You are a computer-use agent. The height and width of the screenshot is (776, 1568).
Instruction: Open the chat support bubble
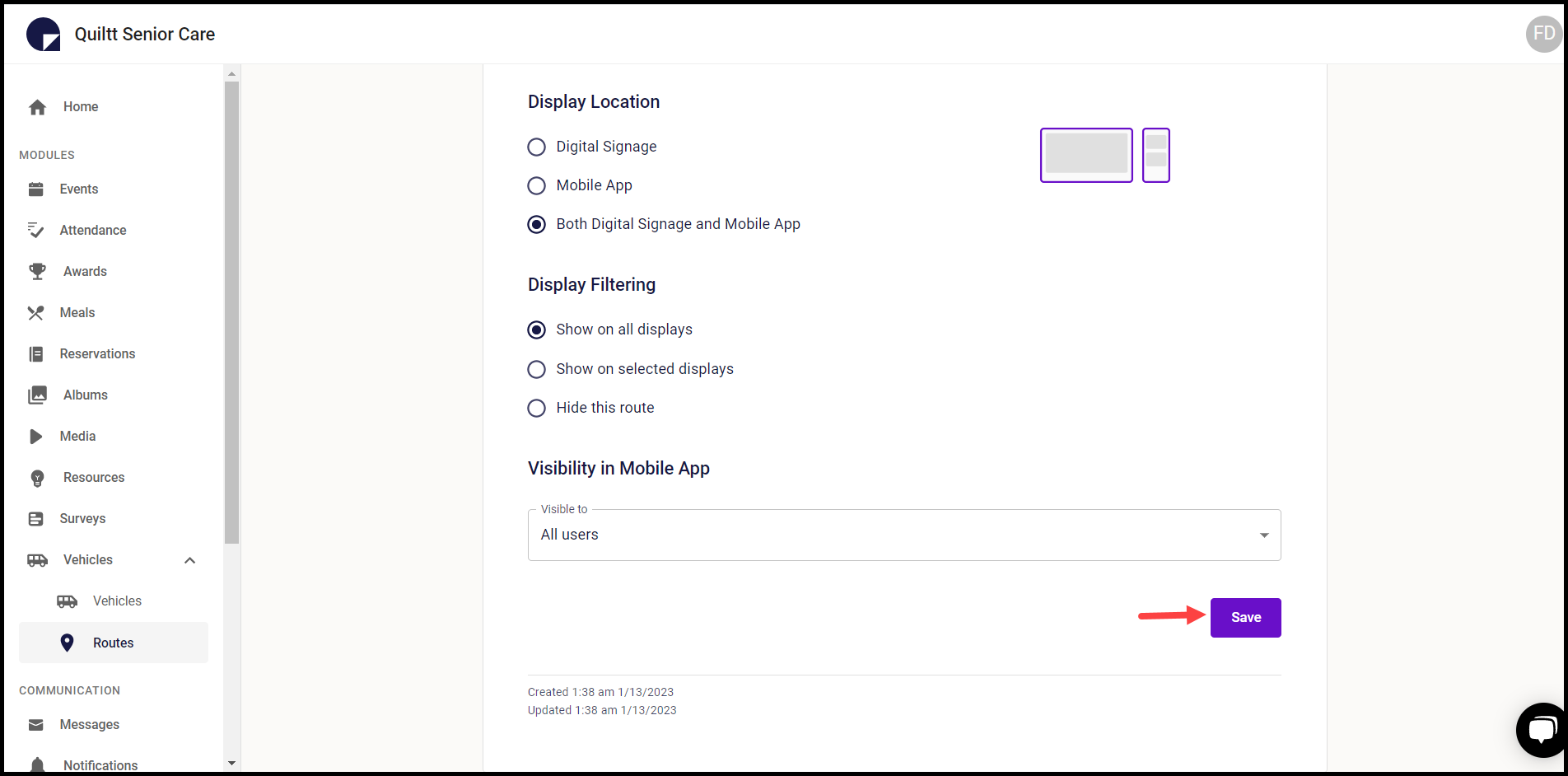click(1541, 729)
